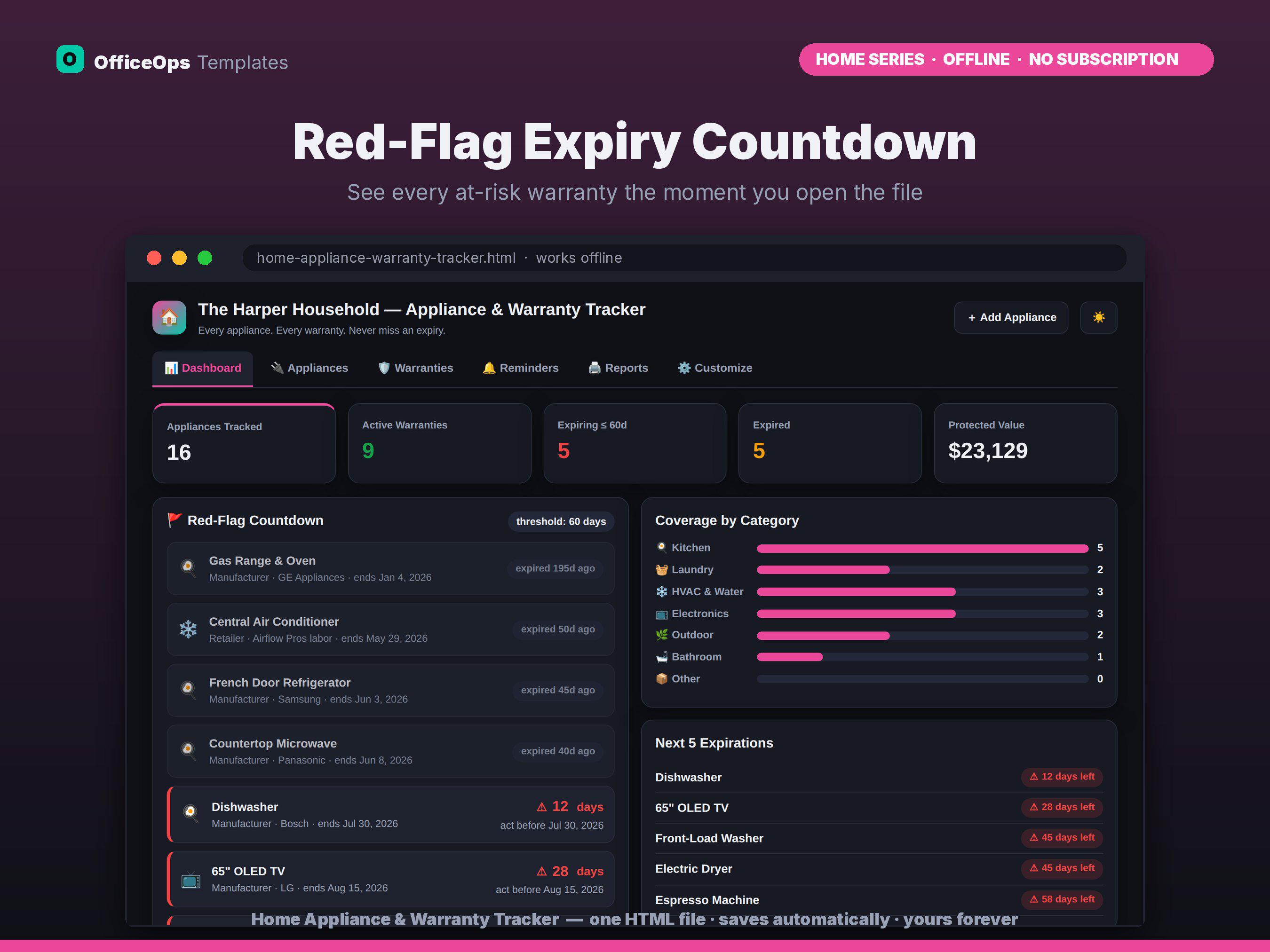Switch to the Appliances tab
This screenshot has width=1270, height=952.
310,368
